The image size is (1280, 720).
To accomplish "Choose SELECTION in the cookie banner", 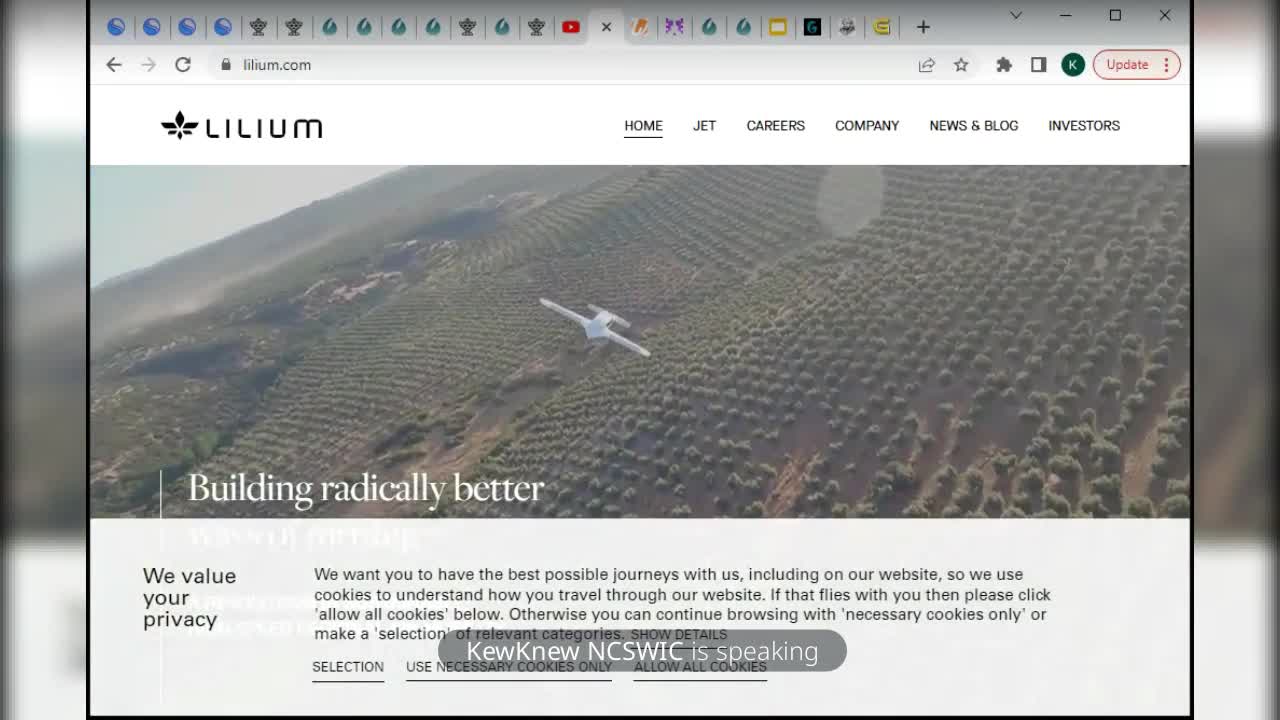I will [348, 667].
